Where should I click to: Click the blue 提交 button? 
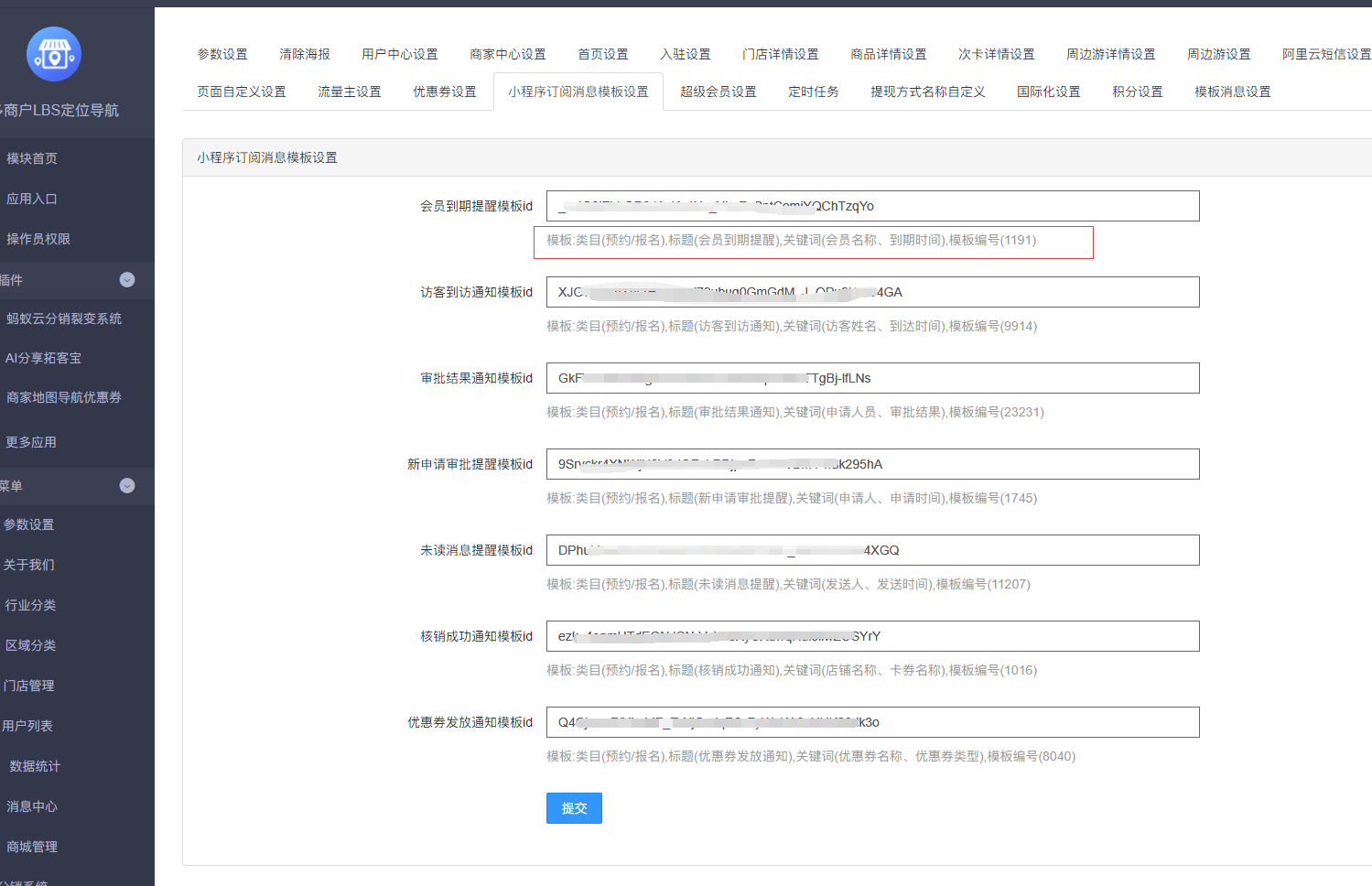click(x=574, y=808)
